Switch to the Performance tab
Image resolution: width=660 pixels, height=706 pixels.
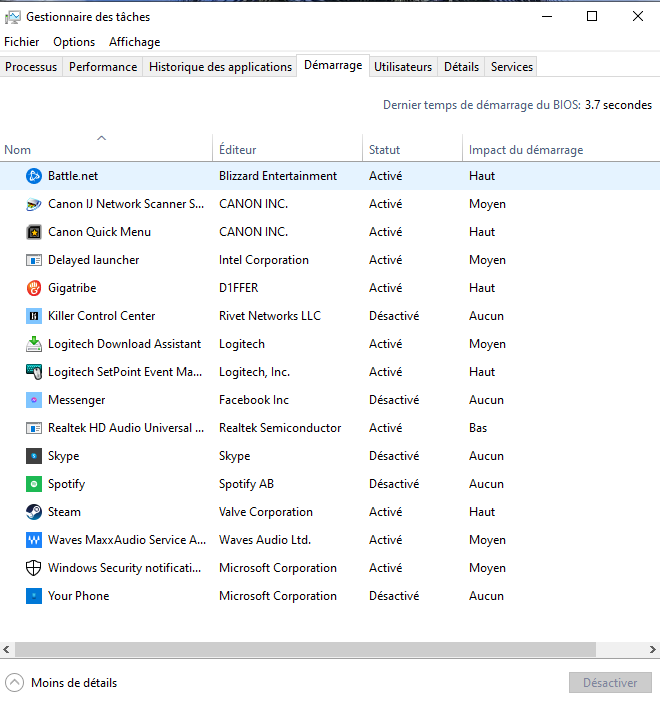103,67
